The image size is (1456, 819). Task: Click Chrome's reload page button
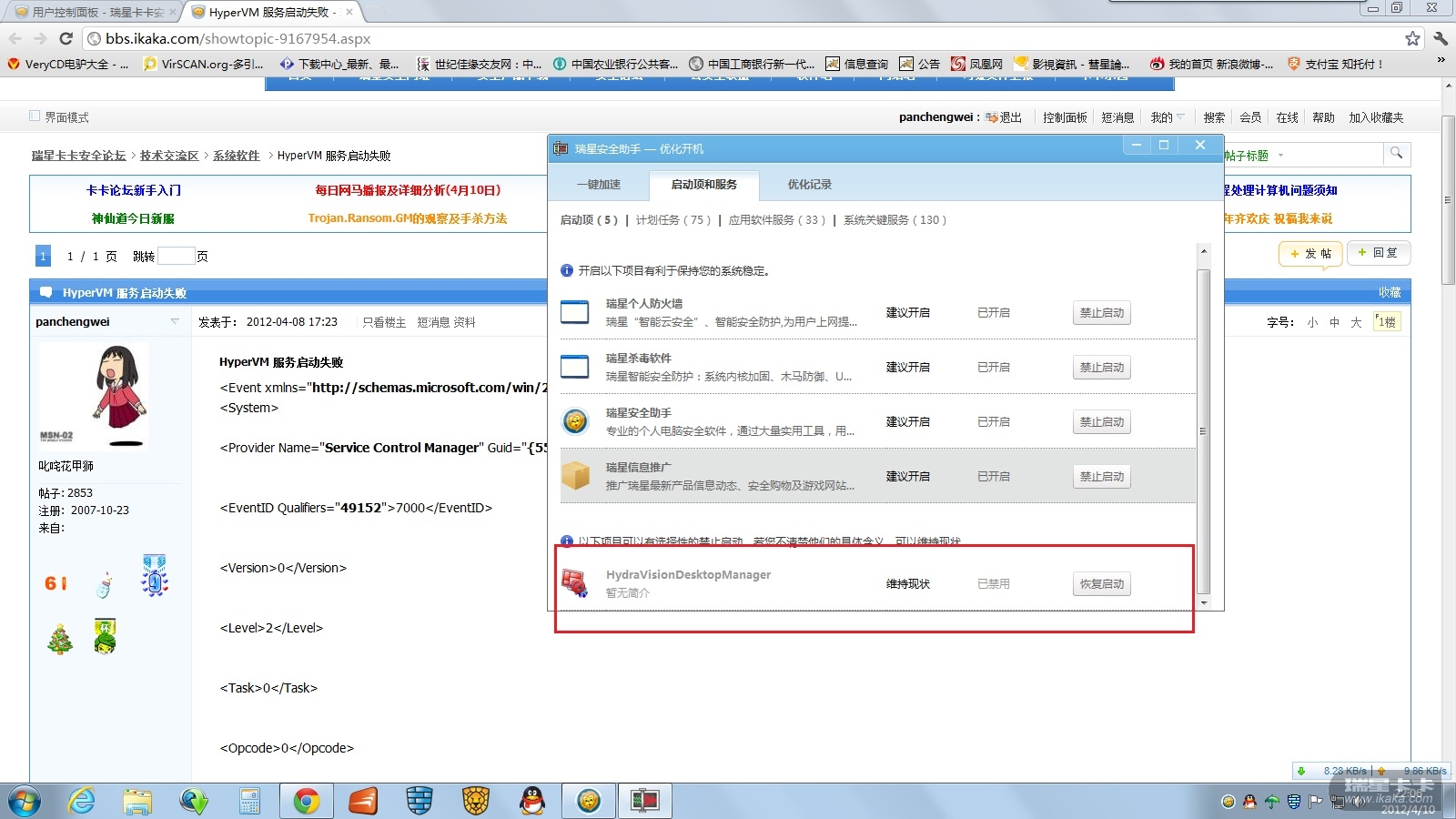point(66,38)
